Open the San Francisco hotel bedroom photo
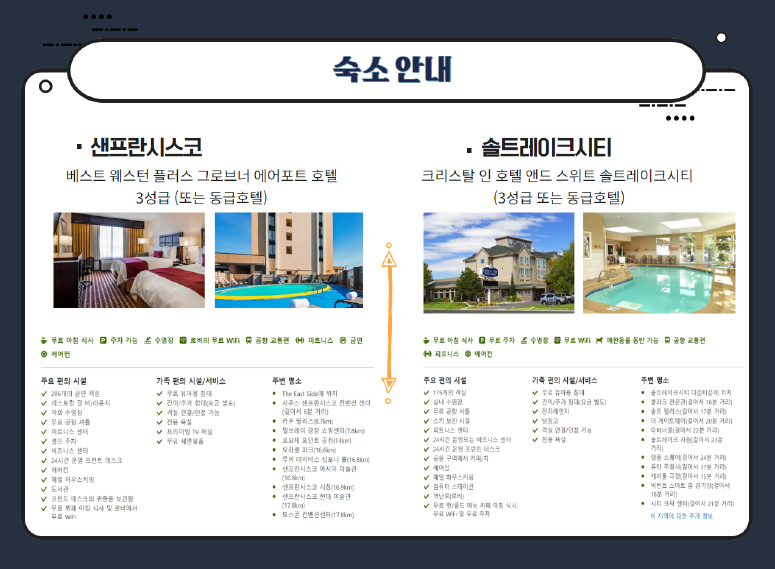 pyautogui.click(x=129, y=260)
